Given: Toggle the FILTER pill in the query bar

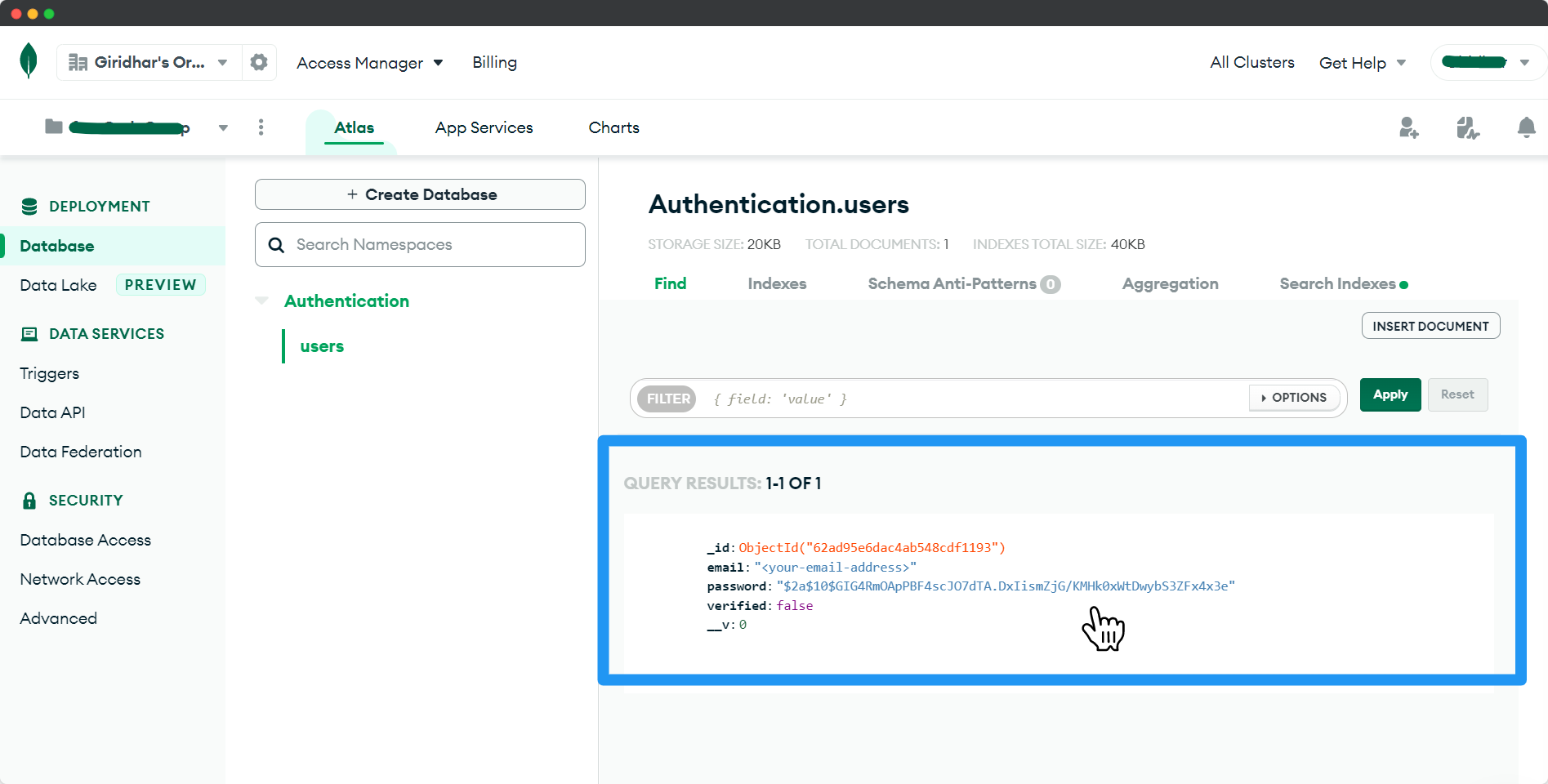Looking at the screenshot, I should coord(667,399).
